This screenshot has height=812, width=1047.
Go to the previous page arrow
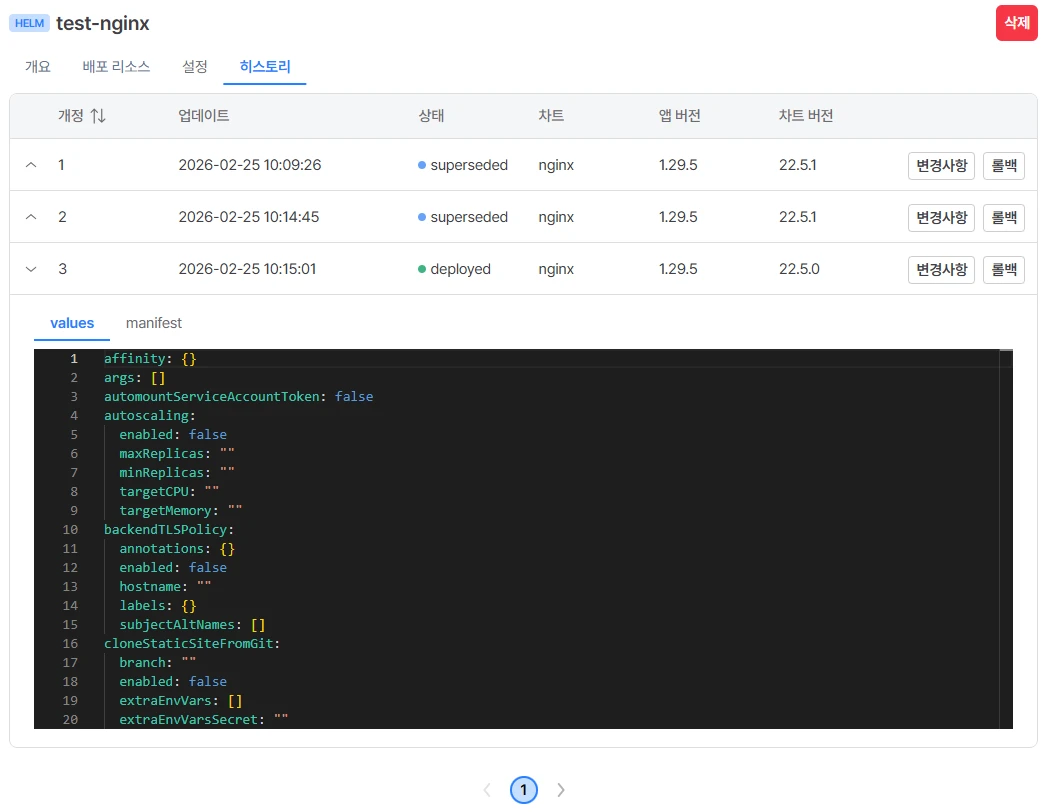tap(487, 790)
